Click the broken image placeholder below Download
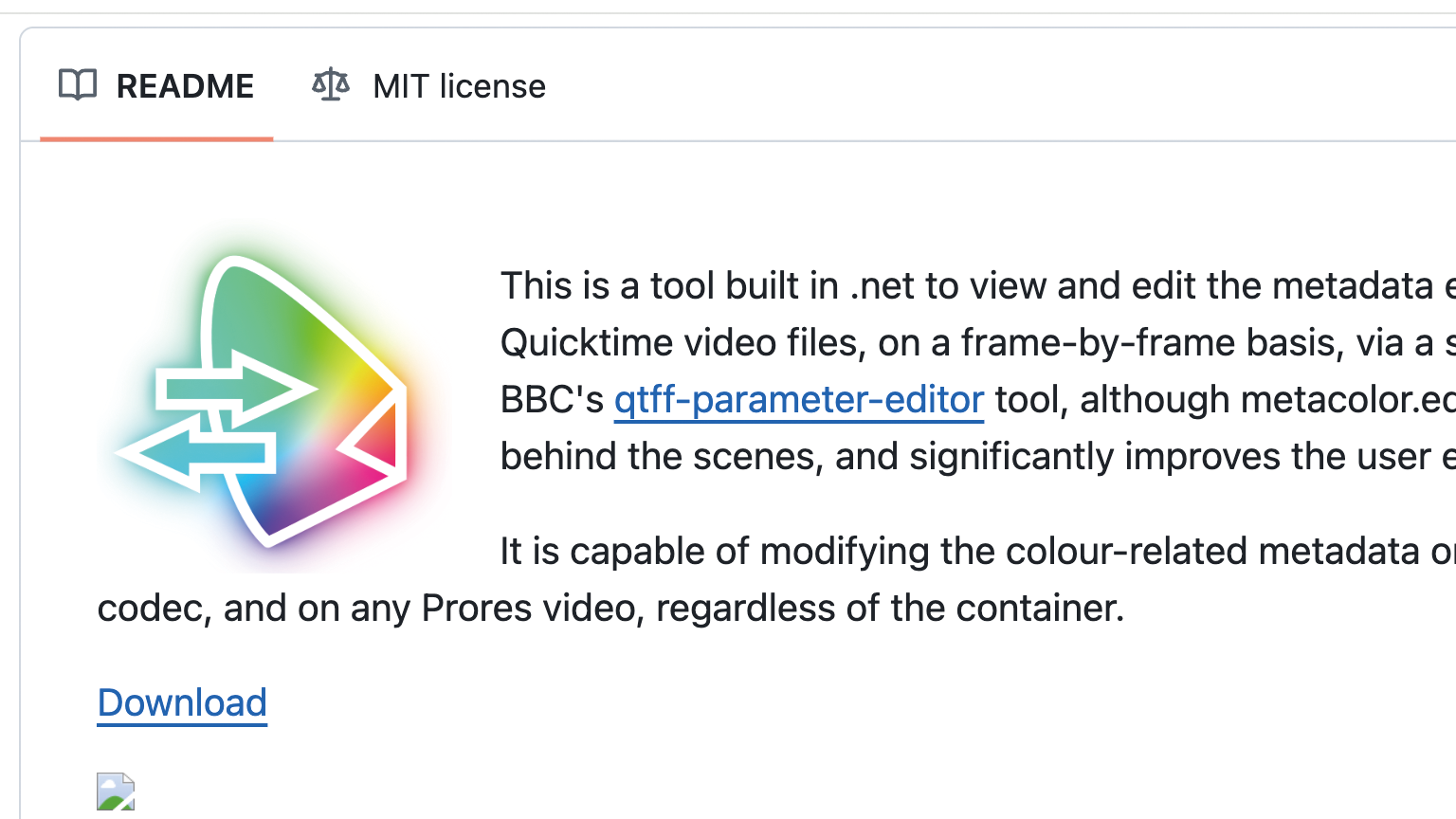Viewport: 1456px width, 819px height. [x=116, y=792]
